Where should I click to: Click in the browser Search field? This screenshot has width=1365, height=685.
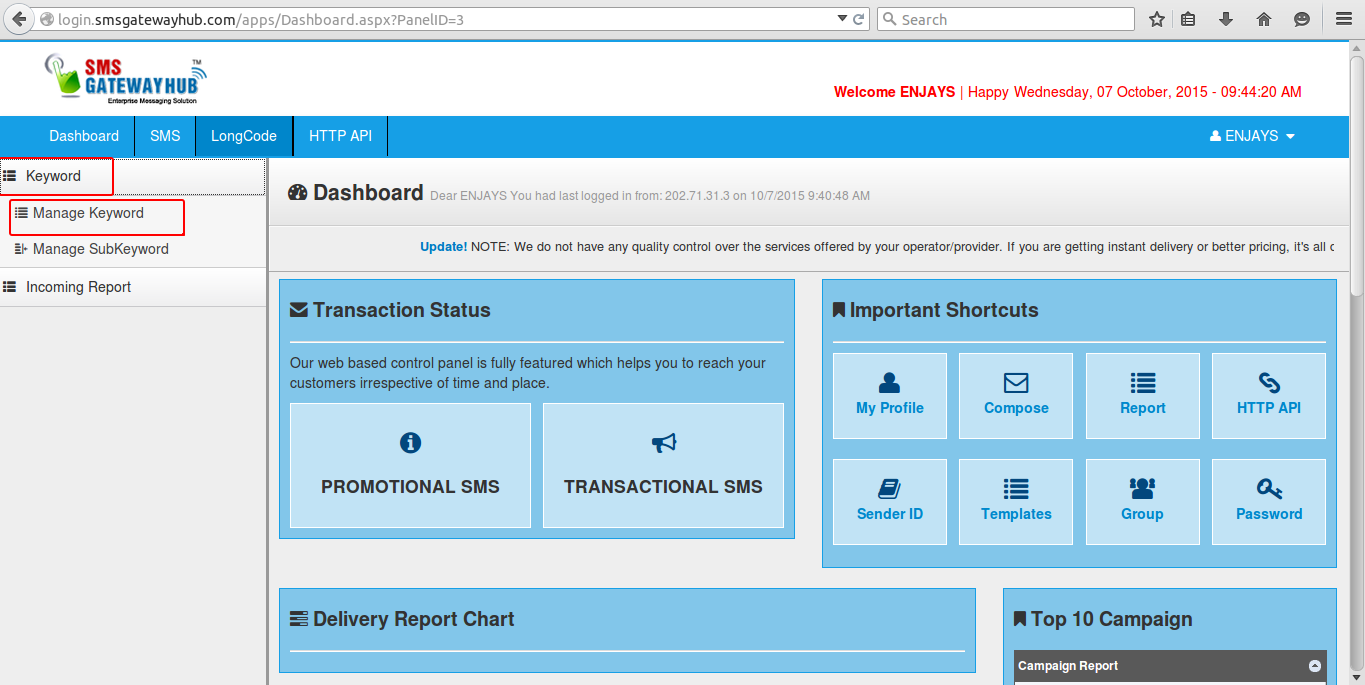click(1005, 19)
